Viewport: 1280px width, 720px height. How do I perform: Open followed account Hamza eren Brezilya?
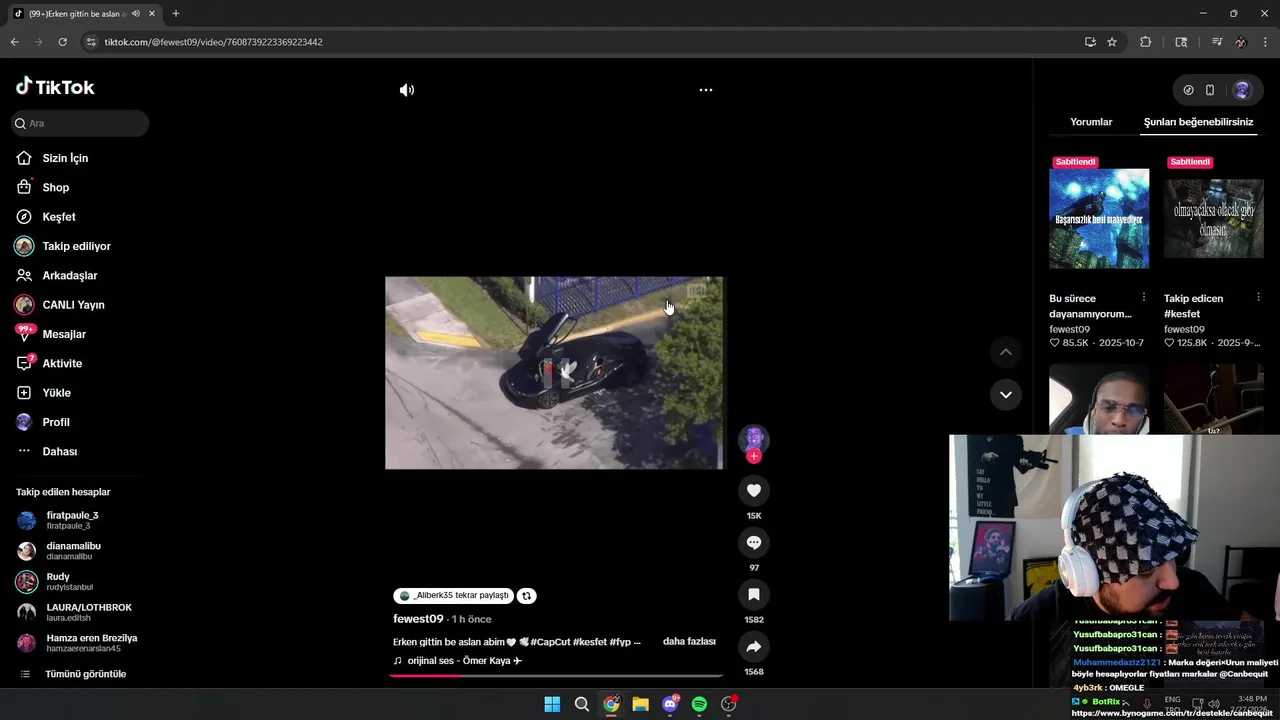tap(91, 643)
